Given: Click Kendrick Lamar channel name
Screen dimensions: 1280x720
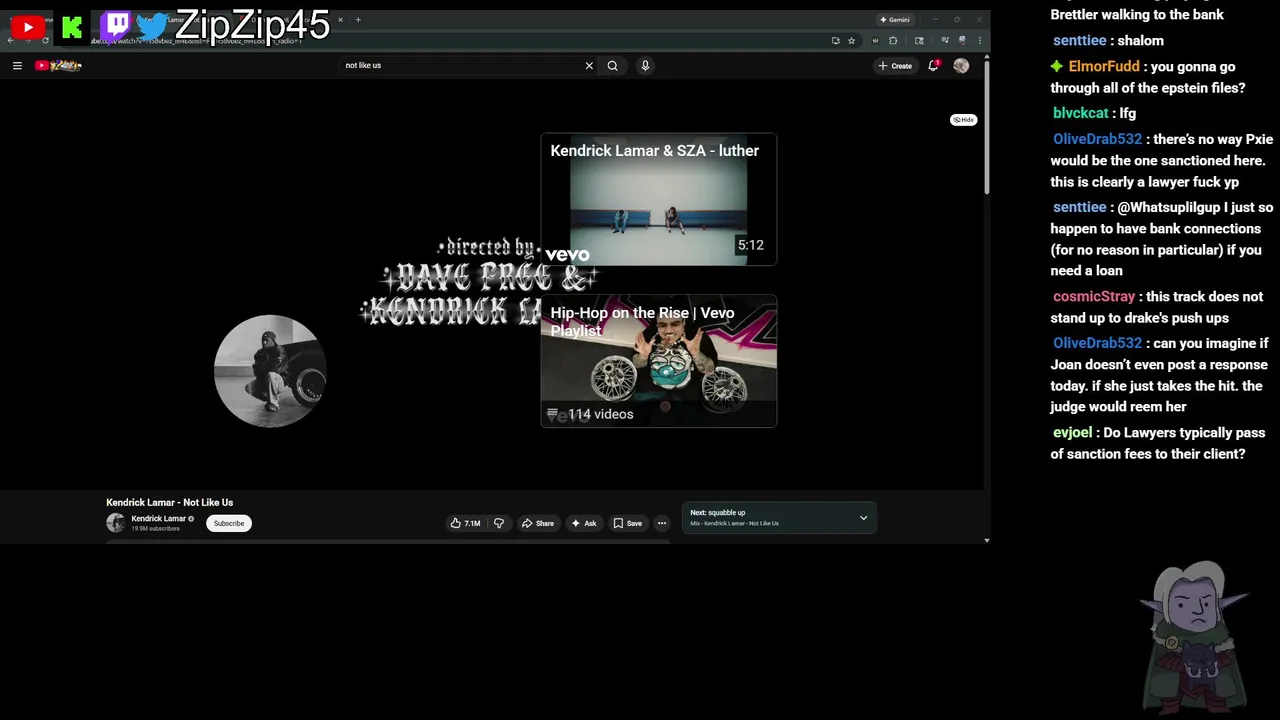Looking at the screenshot, I should click(159, 519).
